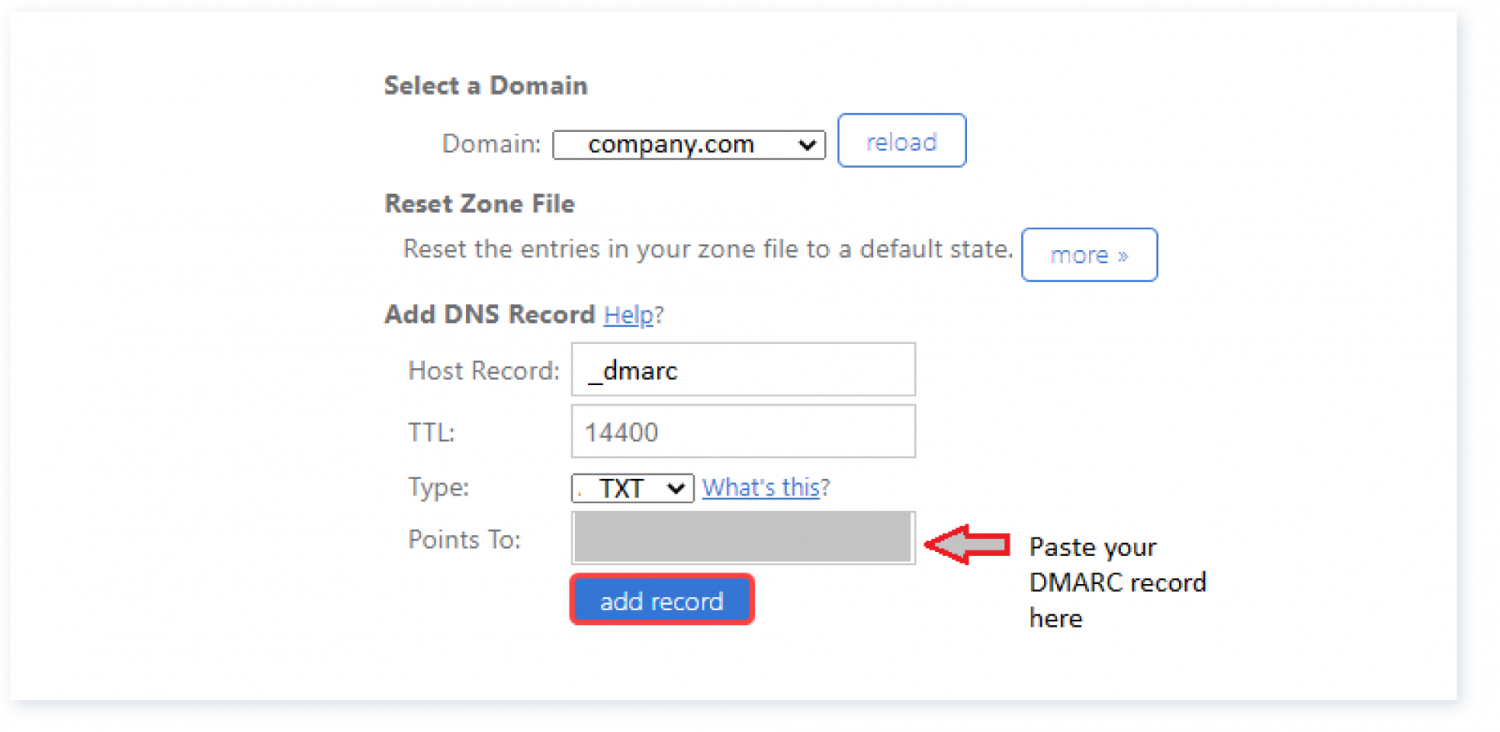
Task: Open the Domain selection dropdown
Action: [x=687, y=144]
